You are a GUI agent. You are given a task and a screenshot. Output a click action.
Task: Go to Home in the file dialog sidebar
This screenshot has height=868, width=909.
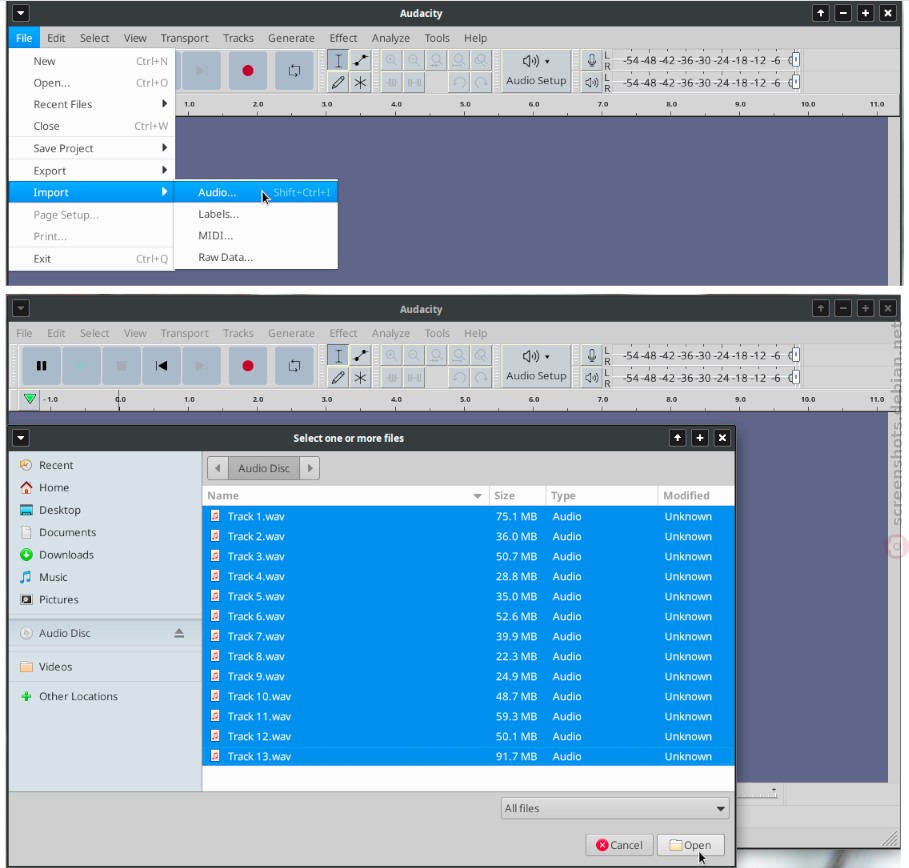[54, 488]
